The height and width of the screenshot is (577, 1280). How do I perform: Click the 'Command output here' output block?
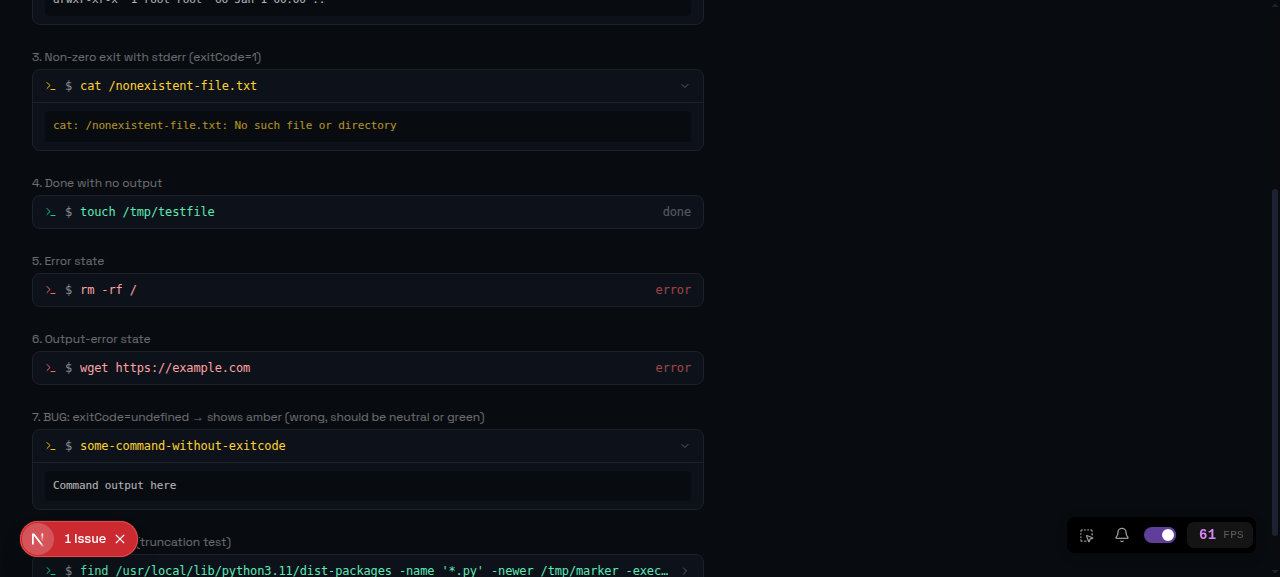click(x=368, y=486)
